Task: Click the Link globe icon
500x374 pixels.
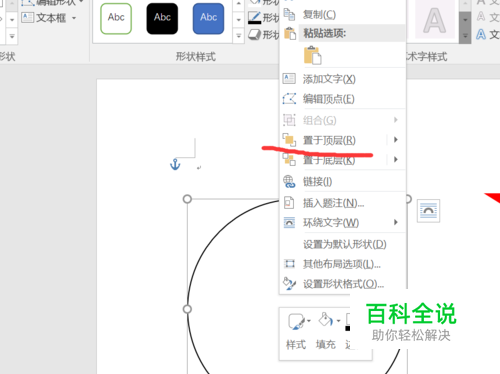Action: pyautogui.click(x=289, y=182)
